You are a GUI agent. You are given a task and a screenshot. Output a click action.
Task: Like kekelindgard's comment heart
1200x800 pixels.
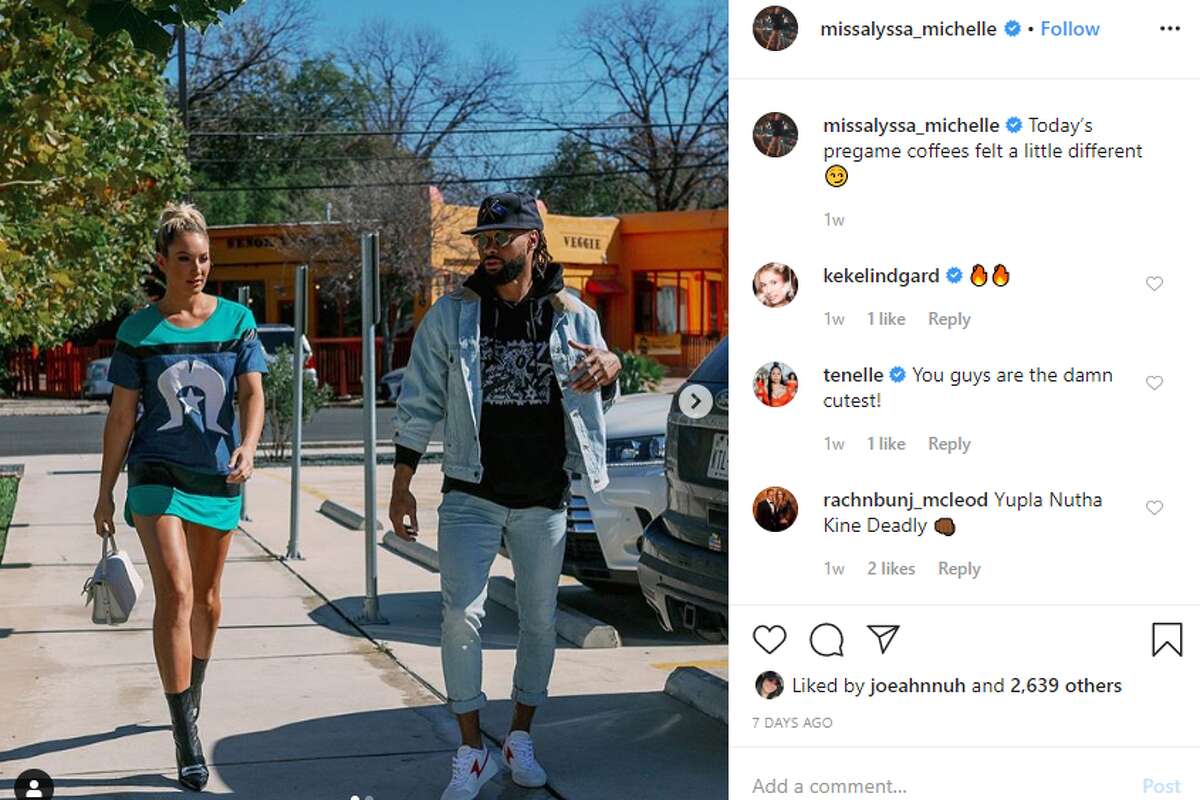tap(1154, 283)
